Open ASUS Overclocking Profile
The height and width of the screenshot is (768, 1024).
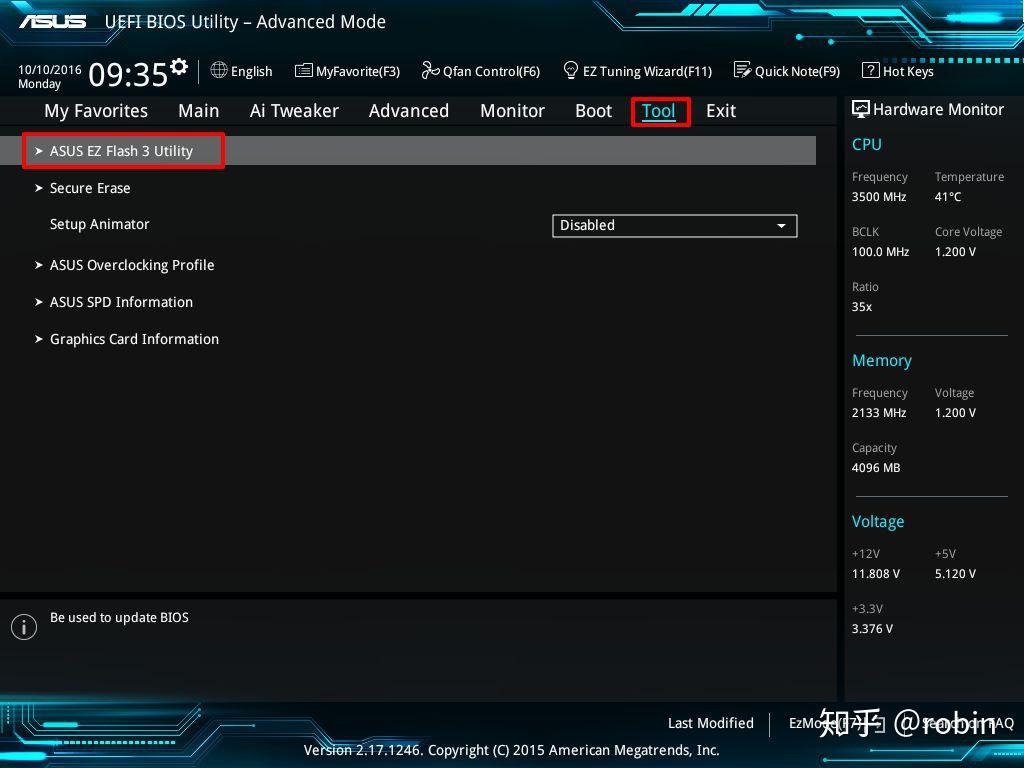pyautogui.click(x=132, y=265)
